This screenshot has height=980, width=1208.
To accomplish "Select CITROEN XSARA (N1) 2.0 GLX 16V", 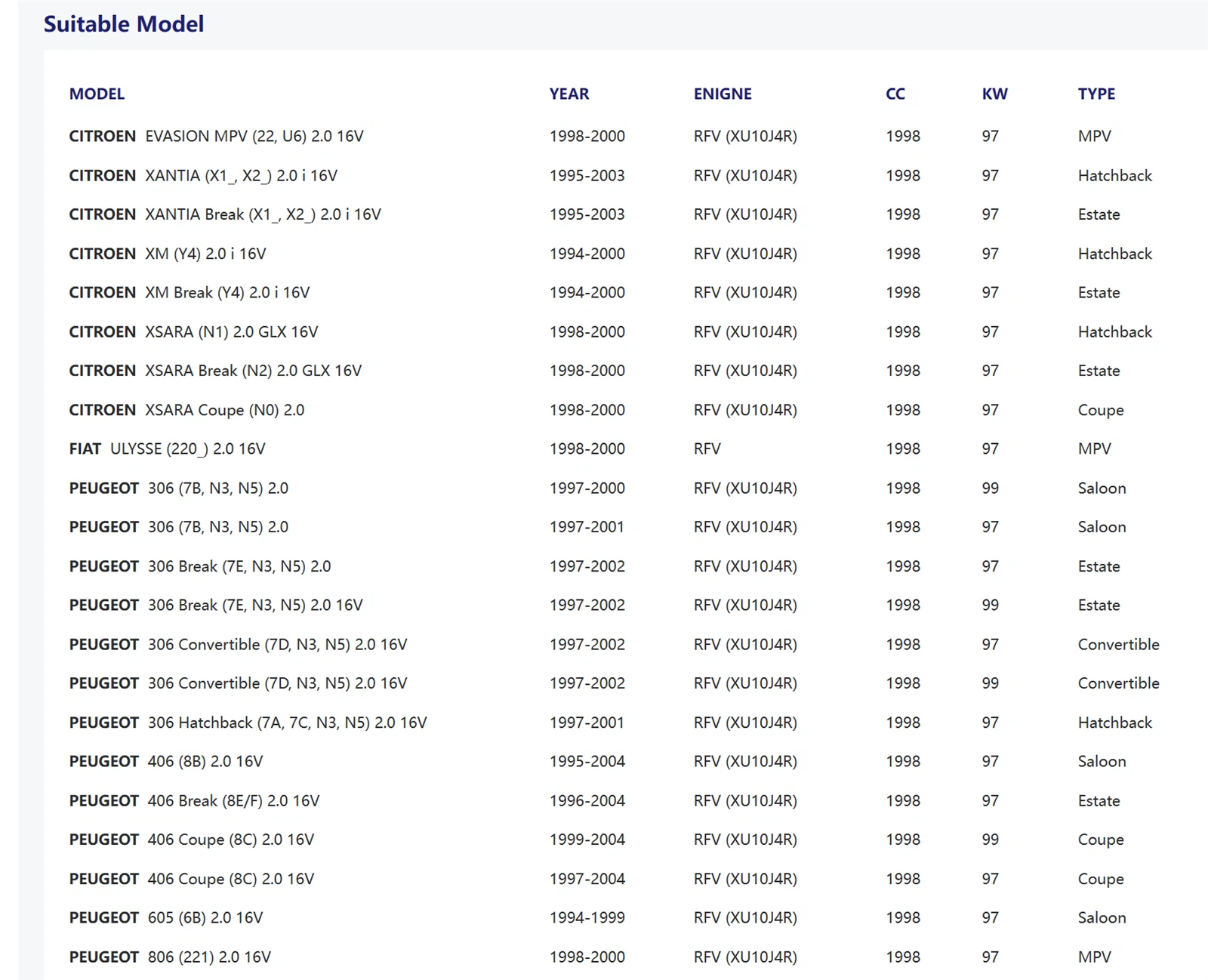I will [193, 332].
